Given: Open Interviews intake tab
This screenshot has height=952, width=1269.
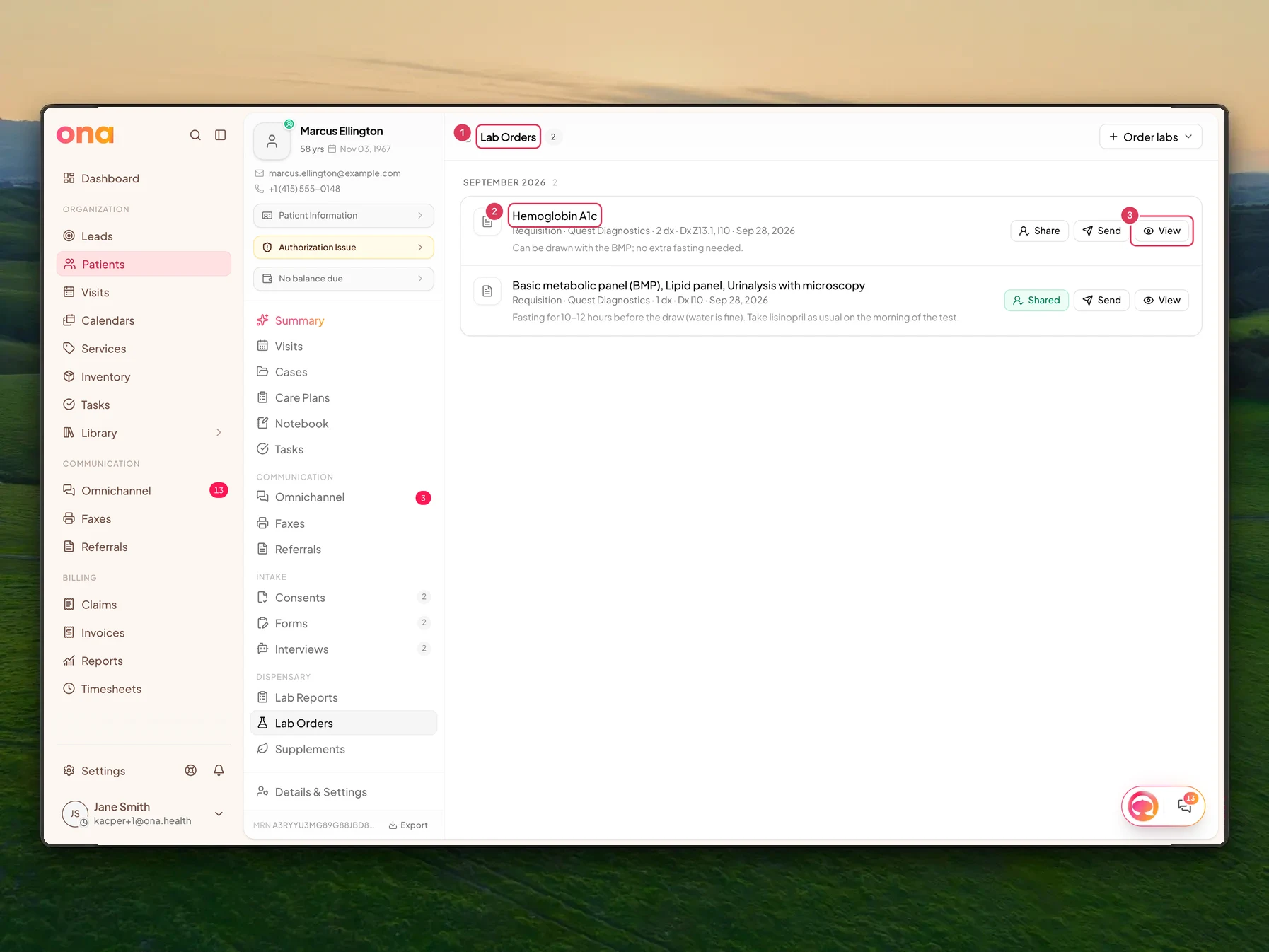Looking at the screenshot, I should click(x=344, y=649).
